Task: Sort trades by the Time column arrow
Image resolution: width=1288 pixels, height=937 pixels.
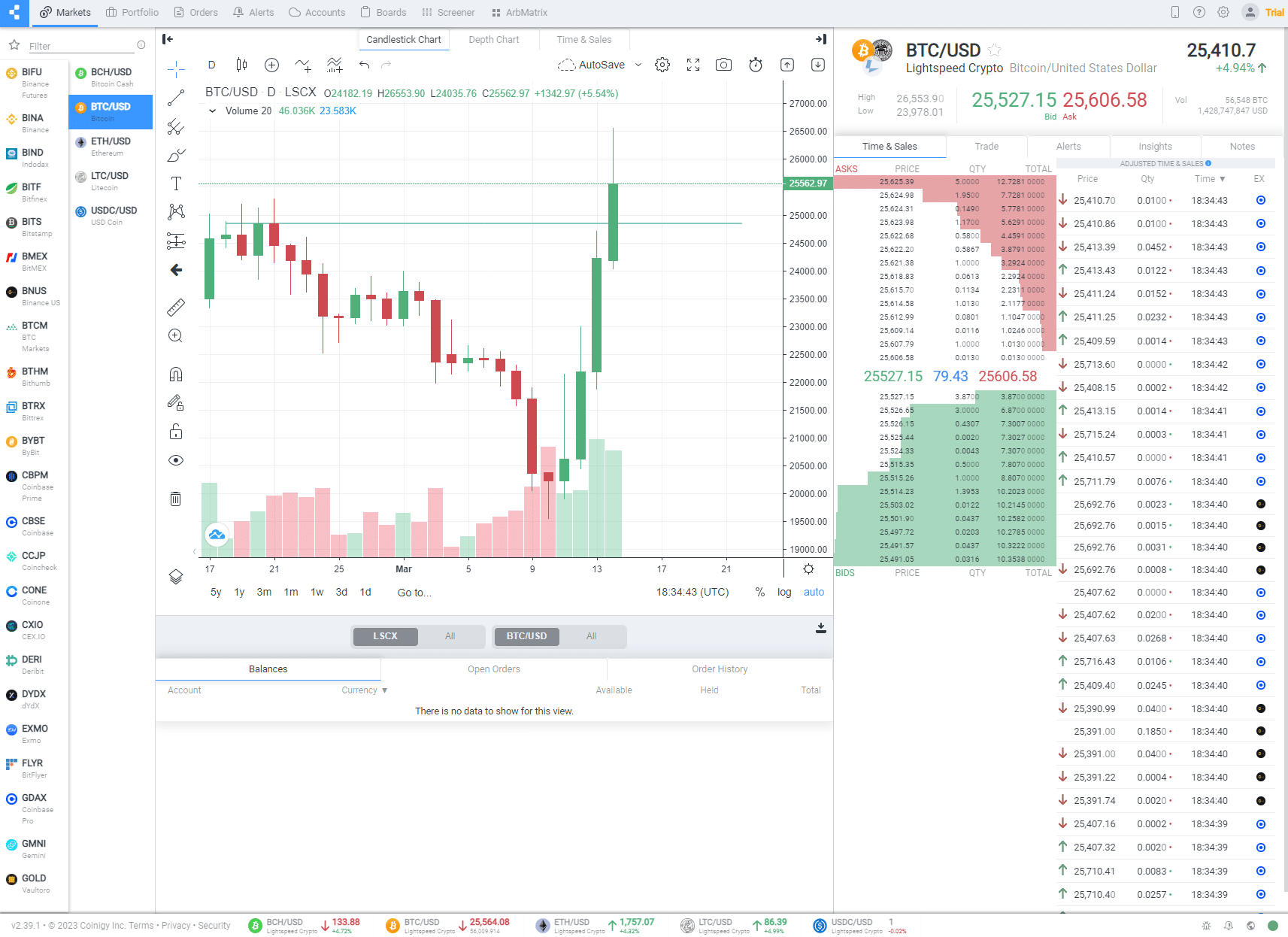Action: tap(1223, 179)
